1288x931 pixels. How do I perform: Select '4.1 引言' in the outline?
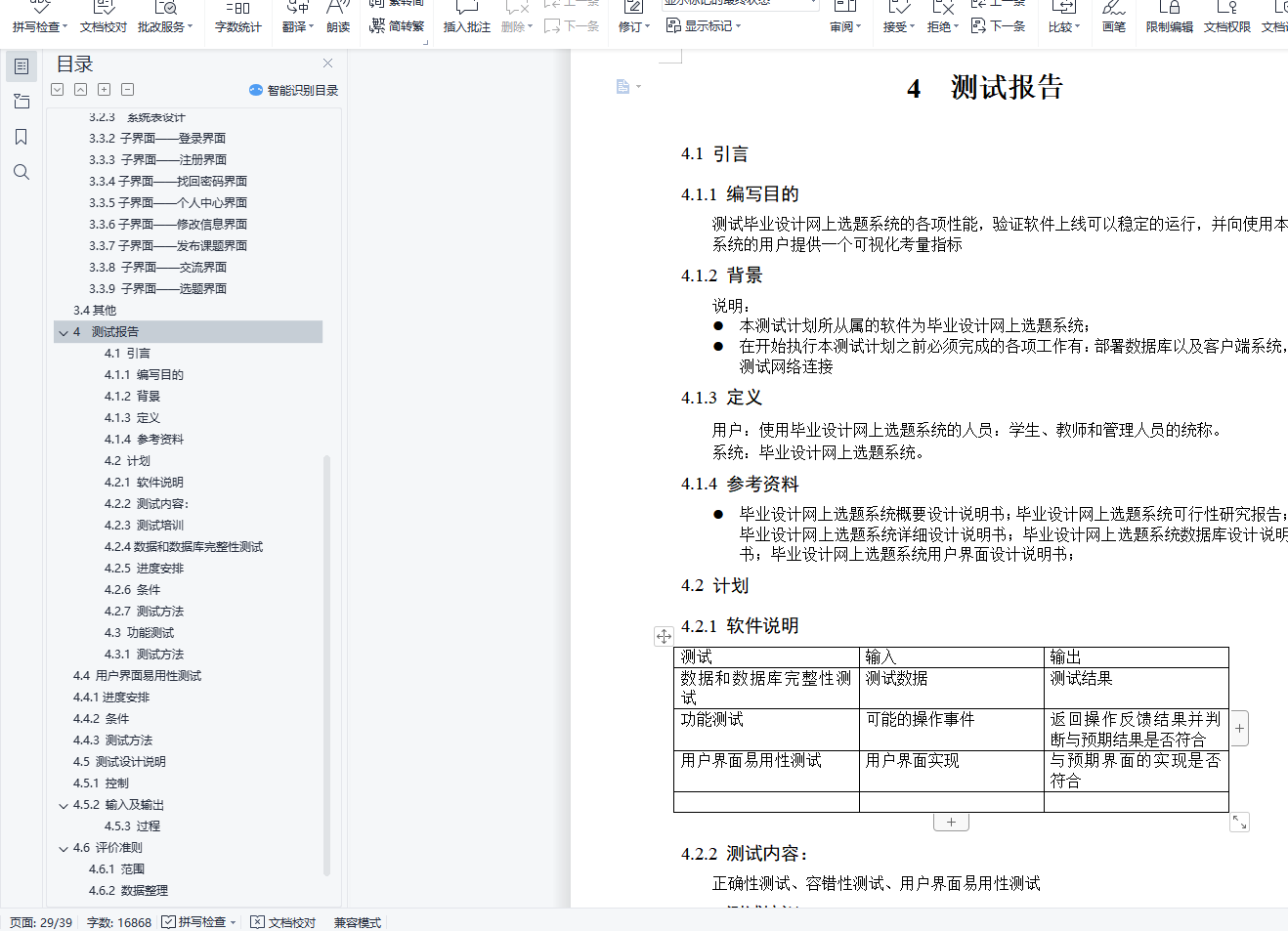pyautogui.click(x=127, y=354)
